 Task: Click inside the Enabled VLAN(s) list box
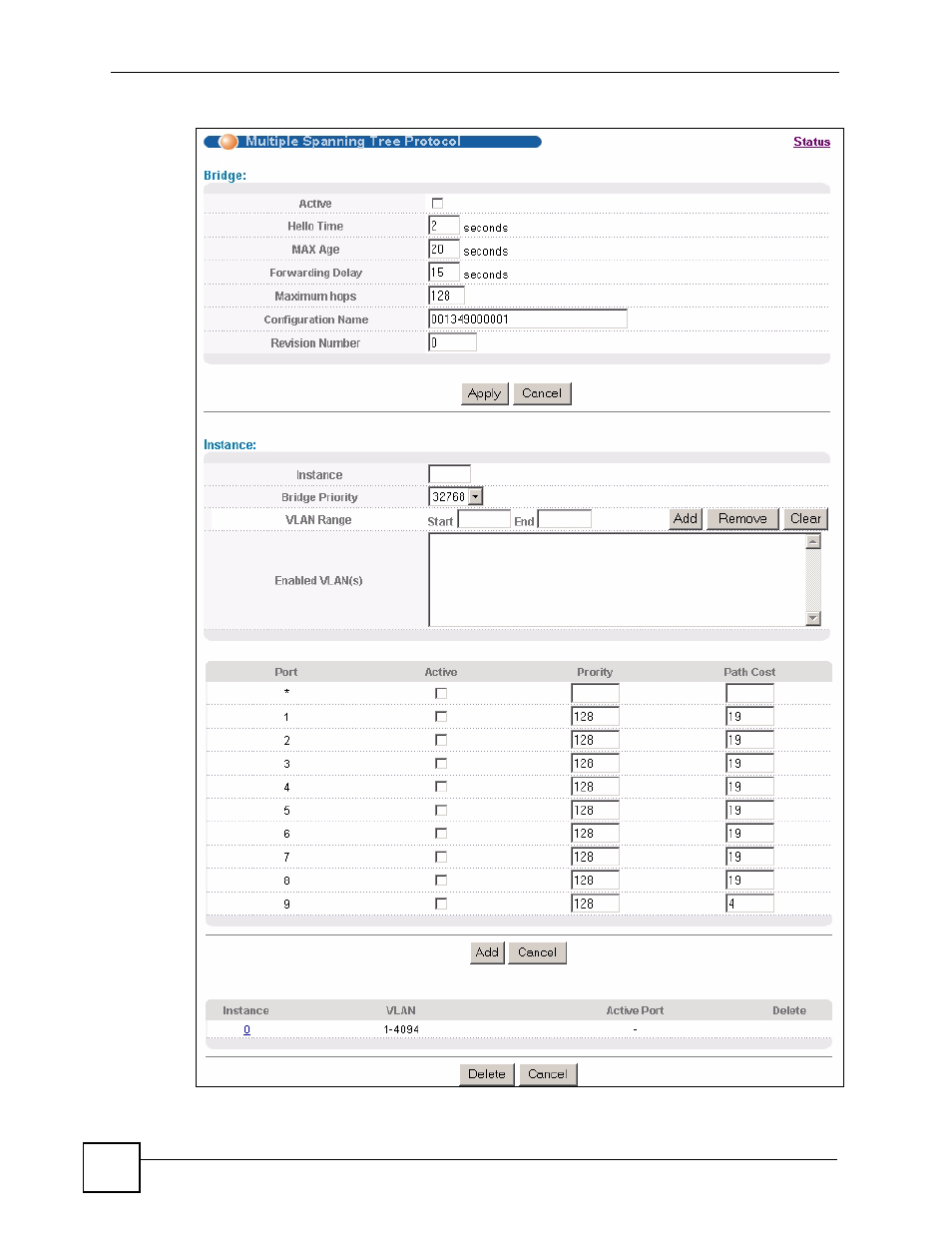click(617, 580)
